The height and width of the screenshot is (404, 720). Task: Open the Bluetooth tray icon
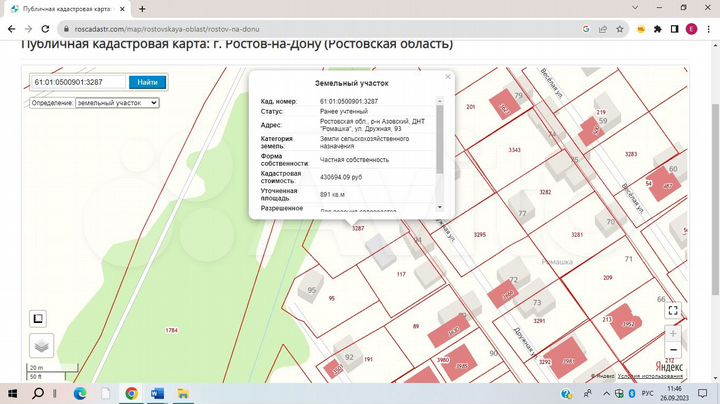click(x=631, y=393)
